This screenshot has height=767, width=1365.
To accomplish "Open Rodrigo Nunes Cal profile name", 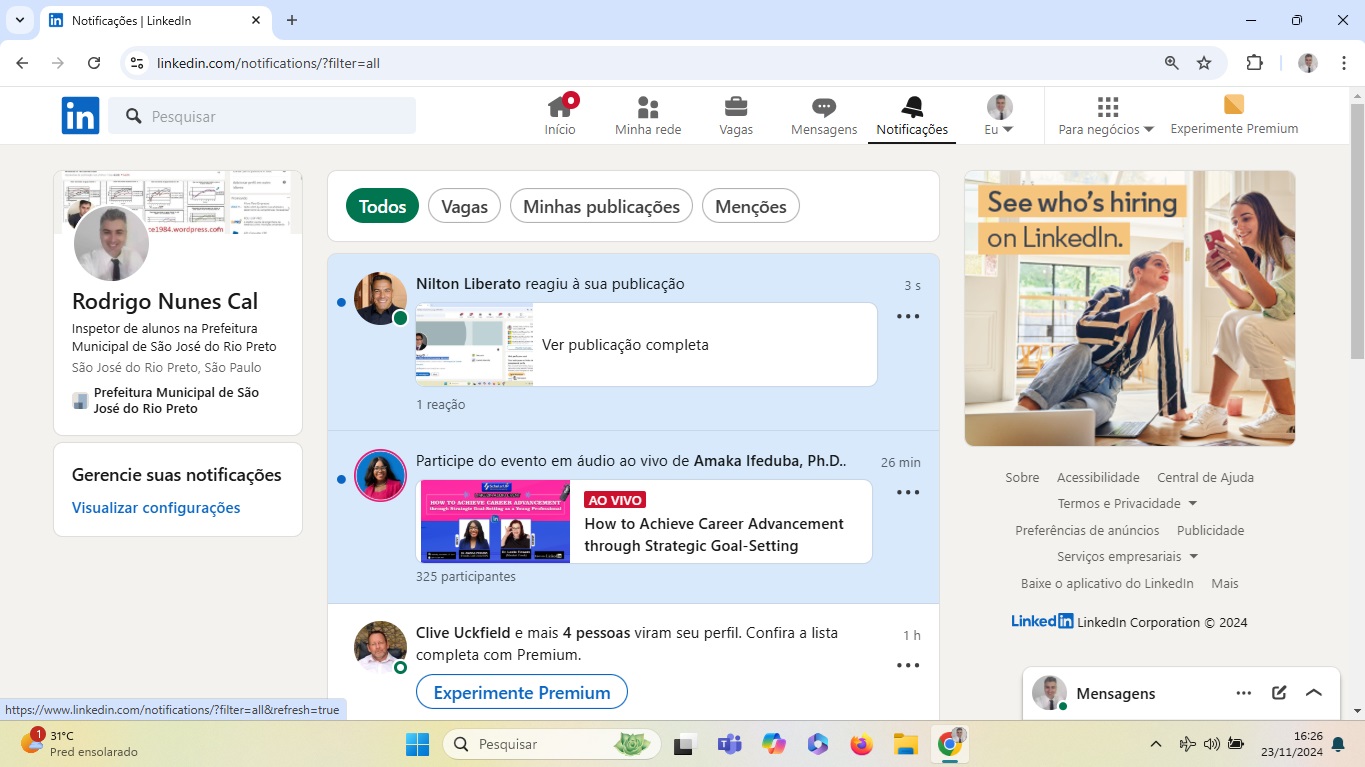I will pyautogui.click(x=165, y=301).
